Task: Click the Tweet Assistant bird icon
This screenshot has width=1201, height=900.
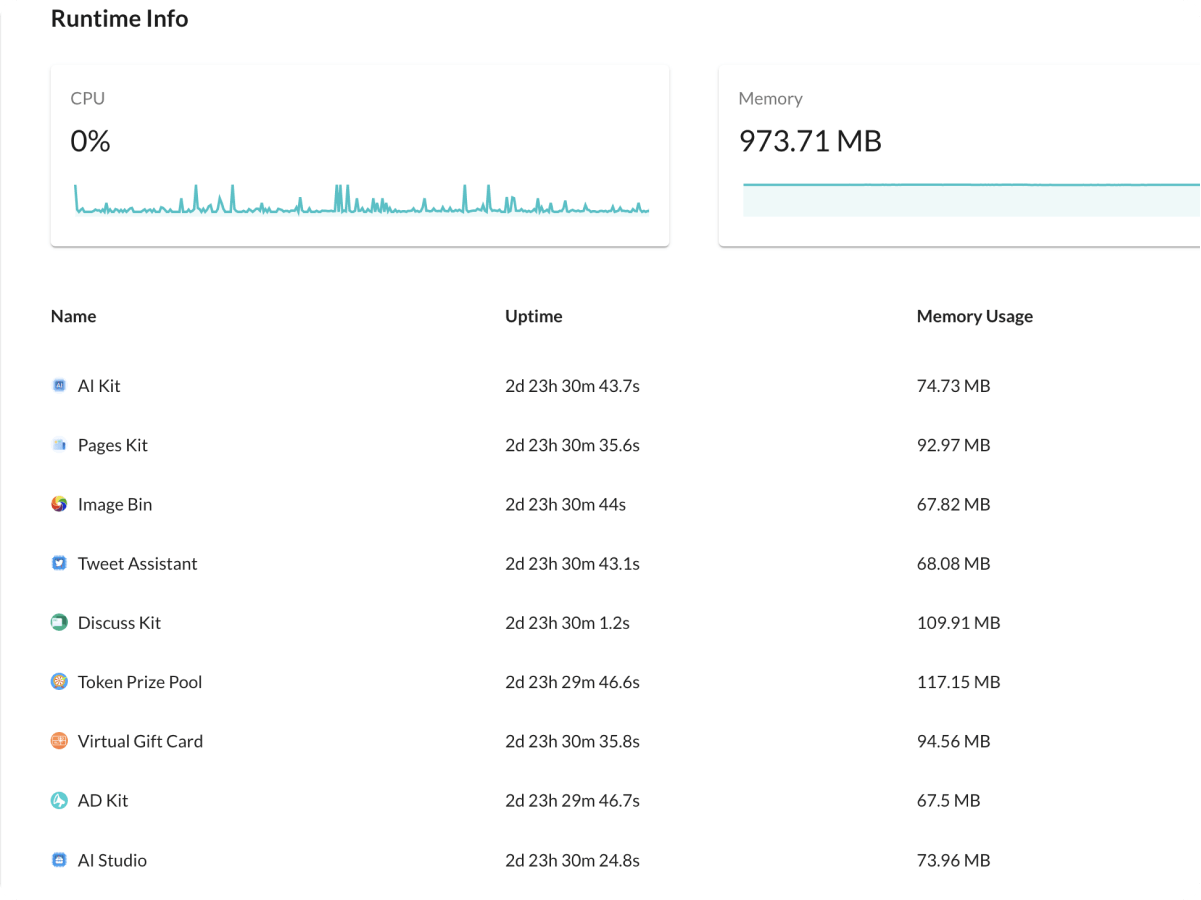Action: 59,563
